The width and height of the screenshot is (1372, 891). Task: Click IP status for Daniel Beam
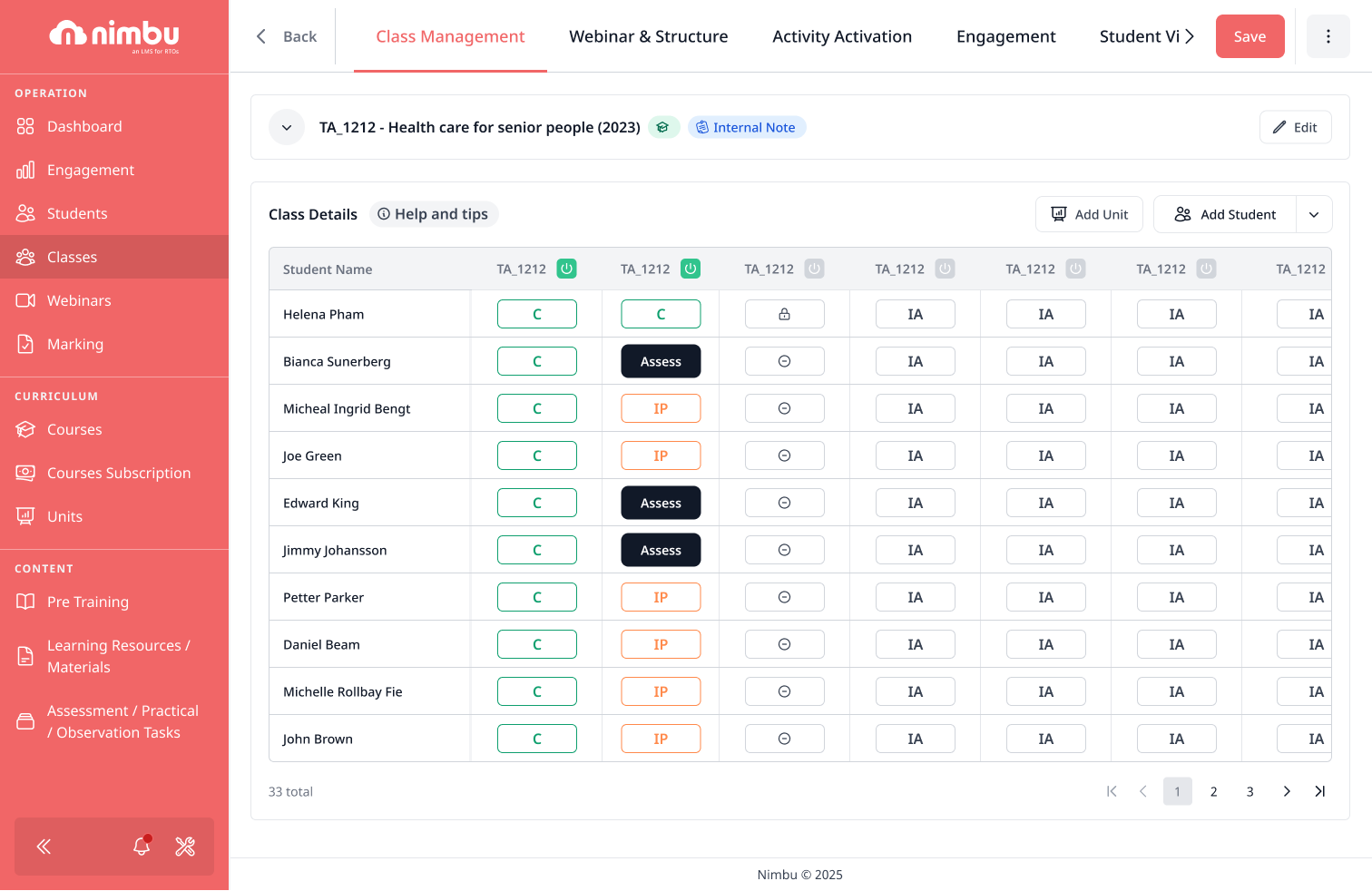click(x=661, y=644)
